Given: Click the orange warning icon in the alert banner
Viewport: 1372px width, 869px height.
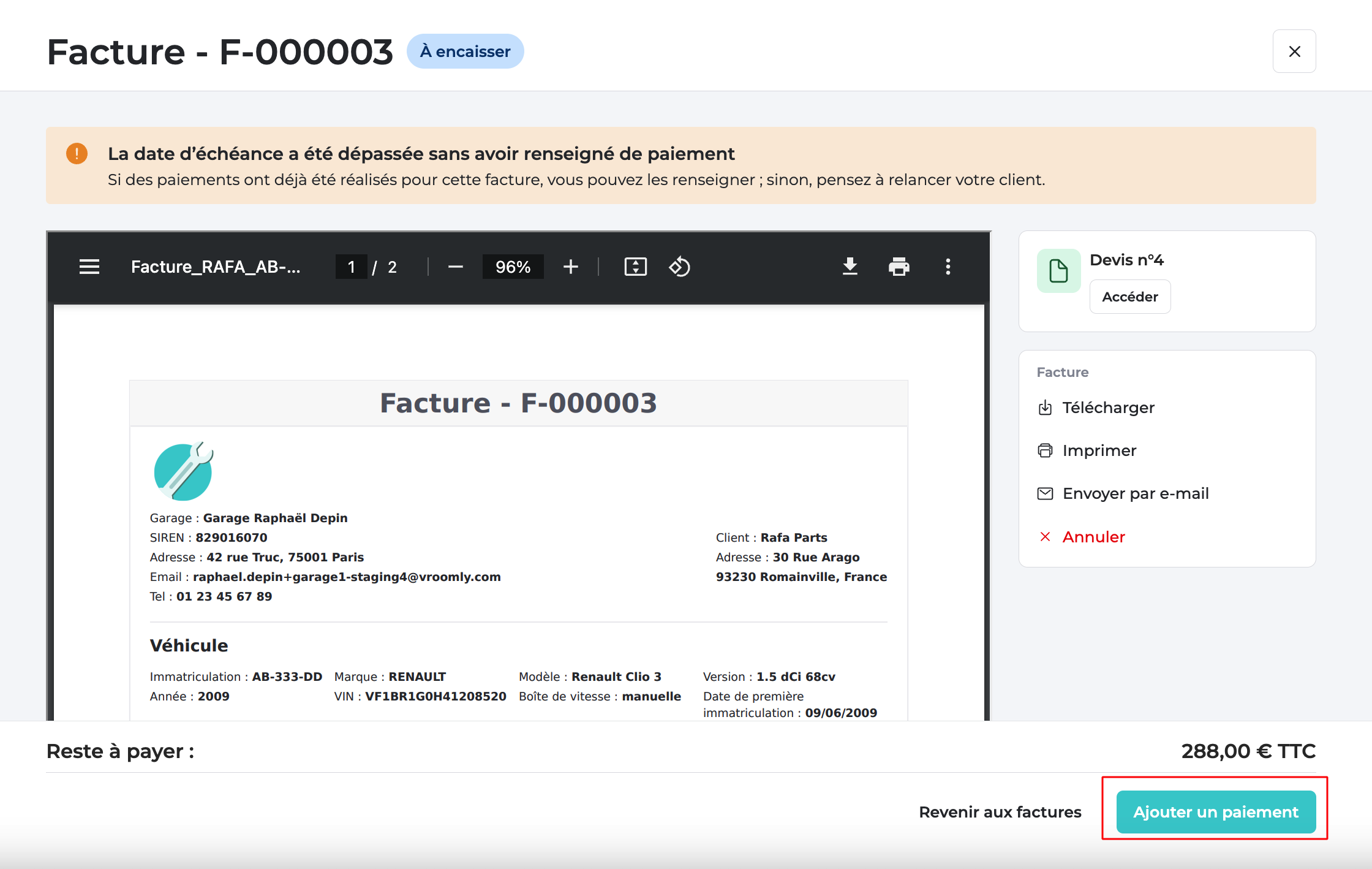Looking at the screenshot, I should click(77, 153).
